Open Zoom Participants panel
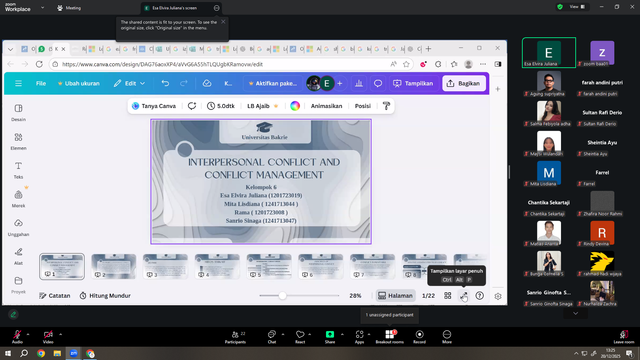This screenshot has height=360, width=640. pos(236,337)
